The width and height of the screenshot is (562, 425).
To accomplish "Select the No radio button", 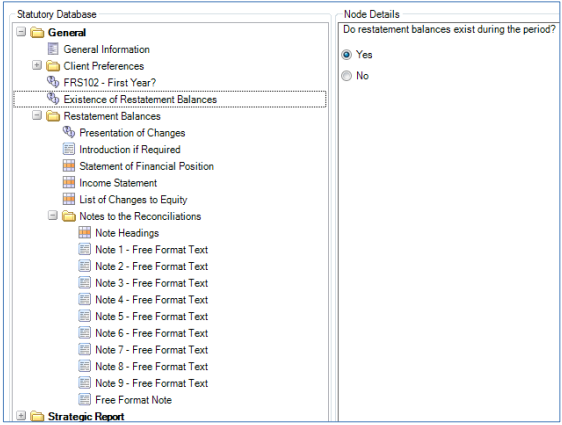I will click(x=347, y=76).
